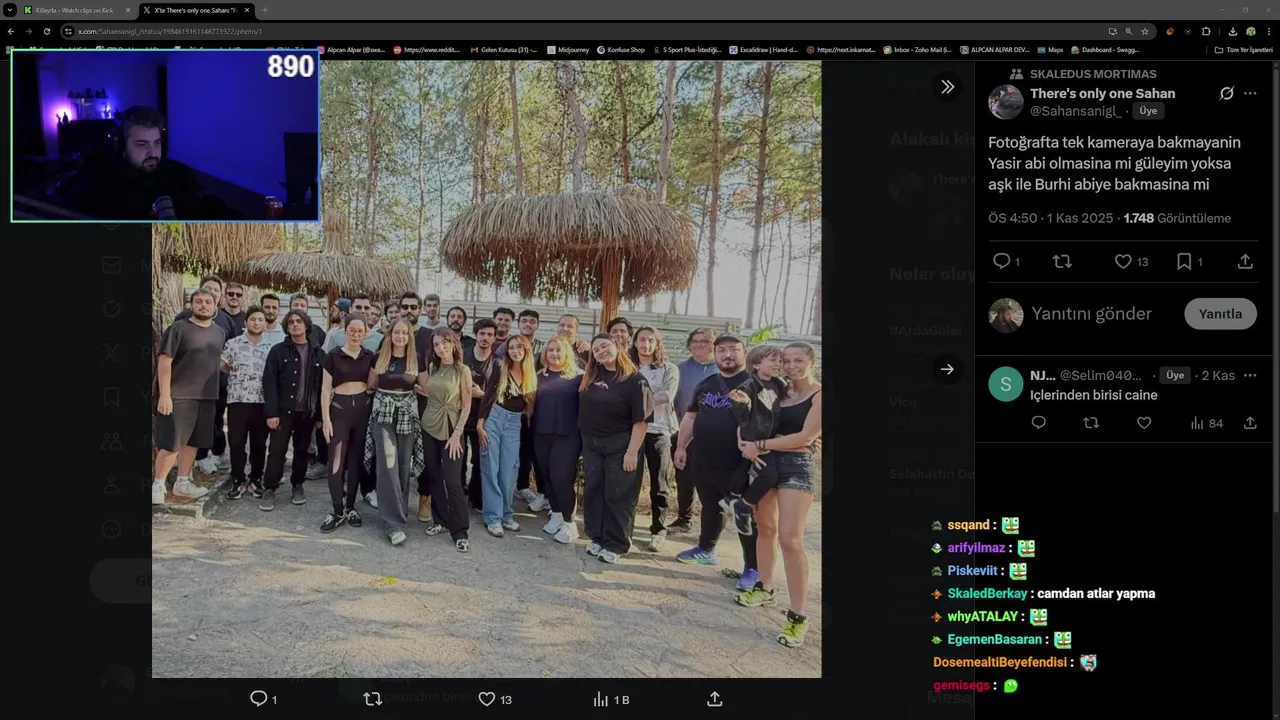Share the 'Içlerinden birisi caine' comment
The height and width of the screenshot is (720, 1280).
1250,423
